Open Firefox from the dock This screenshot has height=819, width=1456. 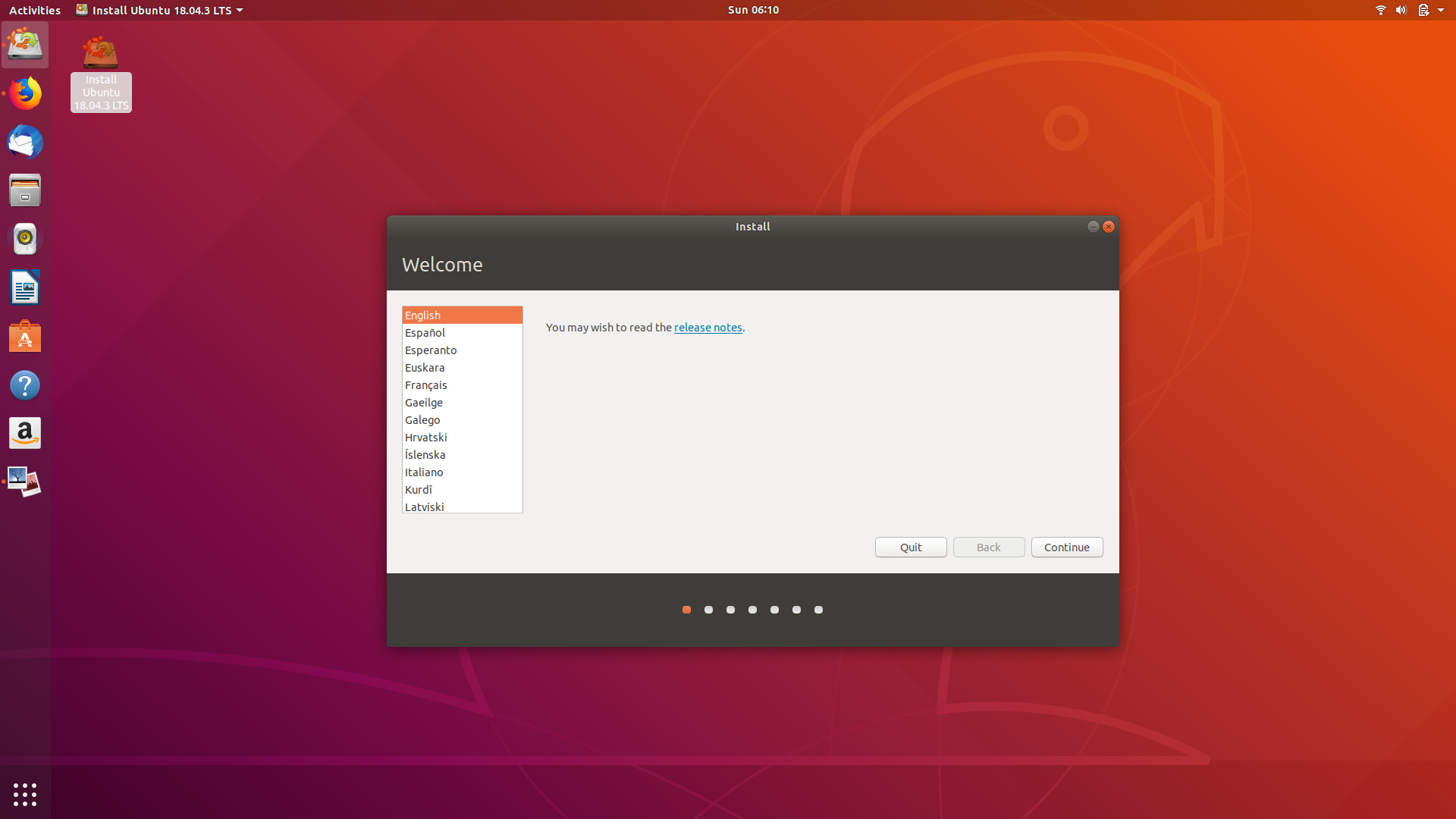tap(25, 93)
